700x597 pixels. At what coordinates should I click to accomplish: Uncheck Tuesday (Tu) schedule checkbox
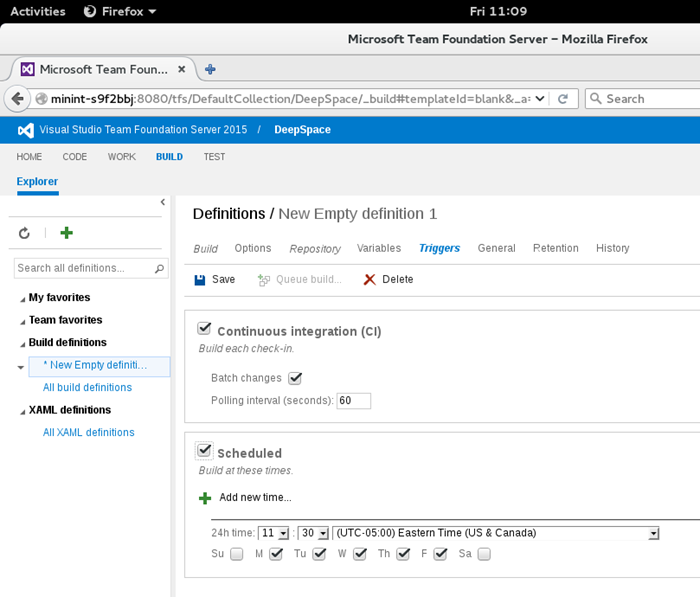[319, 554]
